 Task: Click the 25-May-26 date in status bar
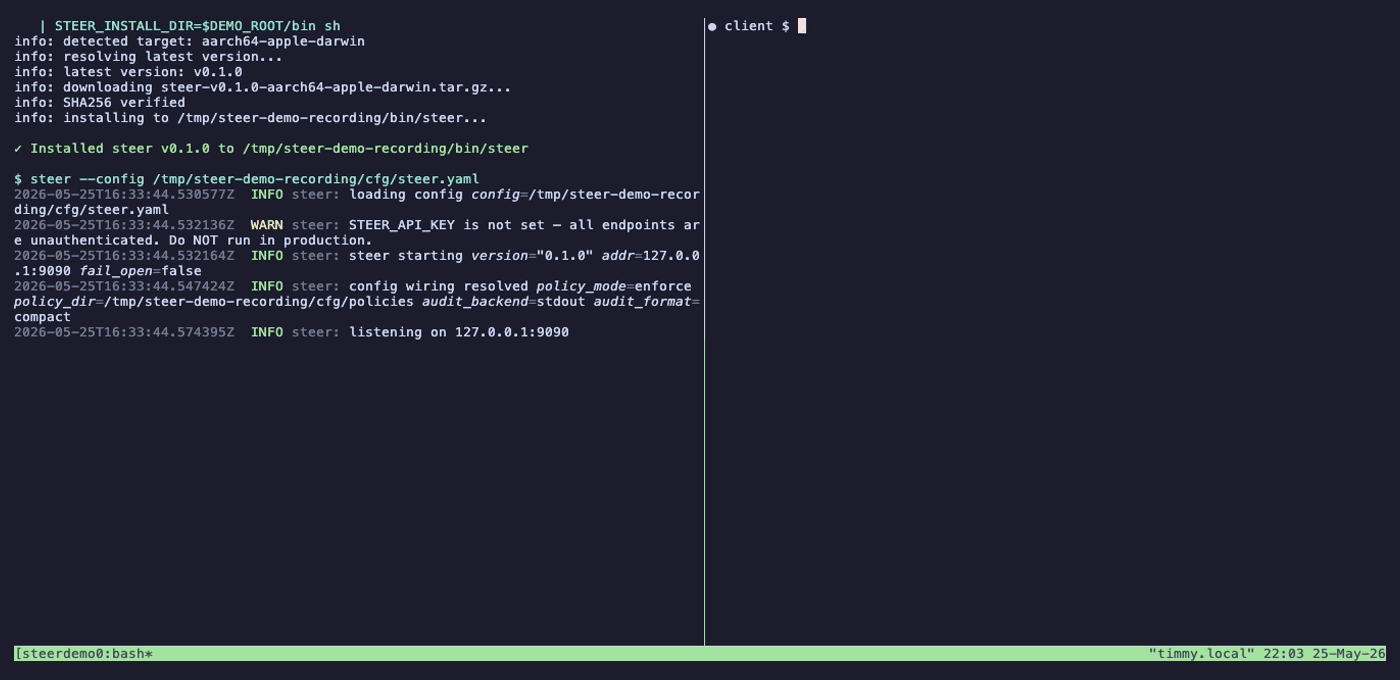1349,654
